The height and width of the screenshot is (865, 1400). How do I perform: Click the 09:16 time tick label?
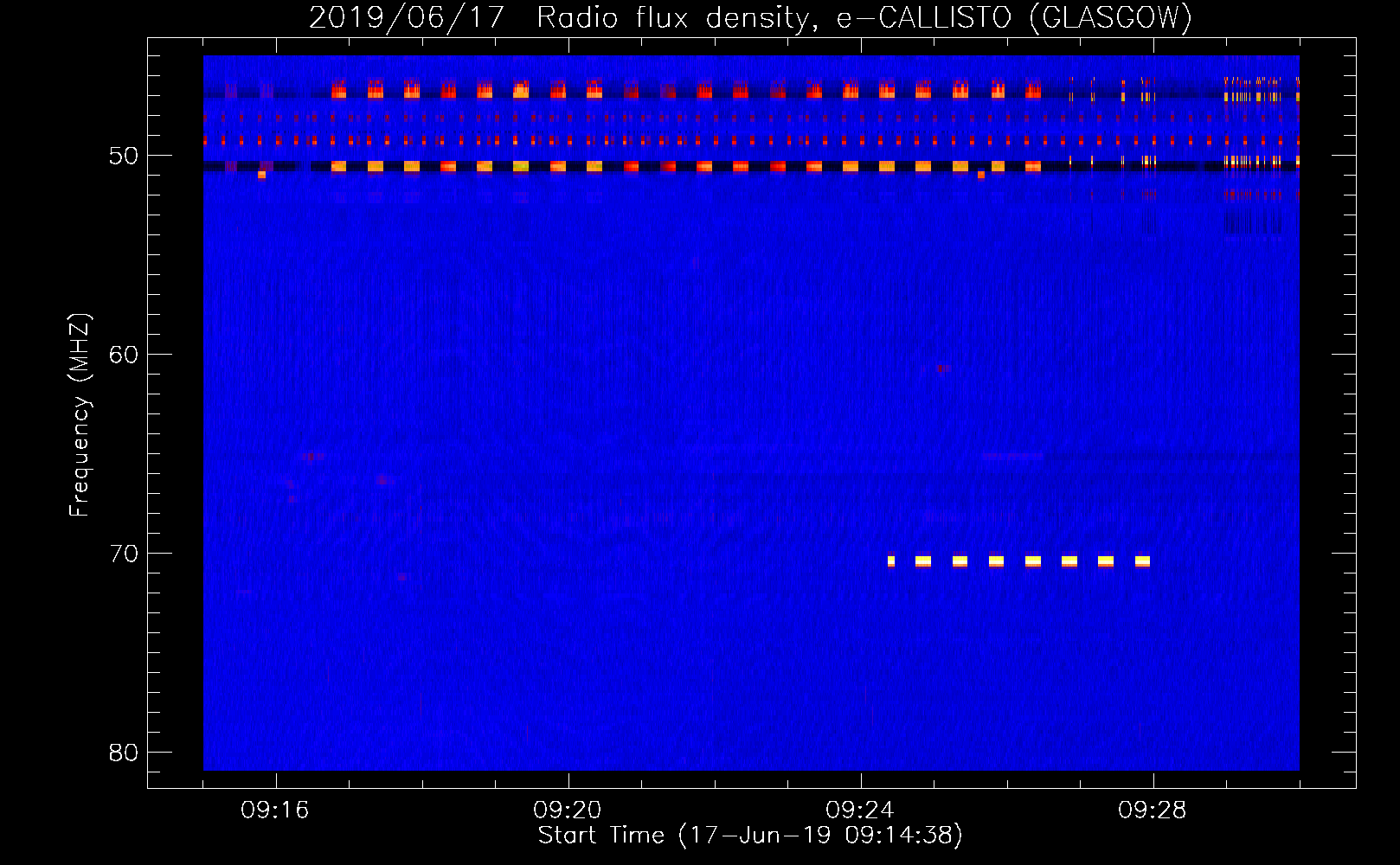pos(275,811)
